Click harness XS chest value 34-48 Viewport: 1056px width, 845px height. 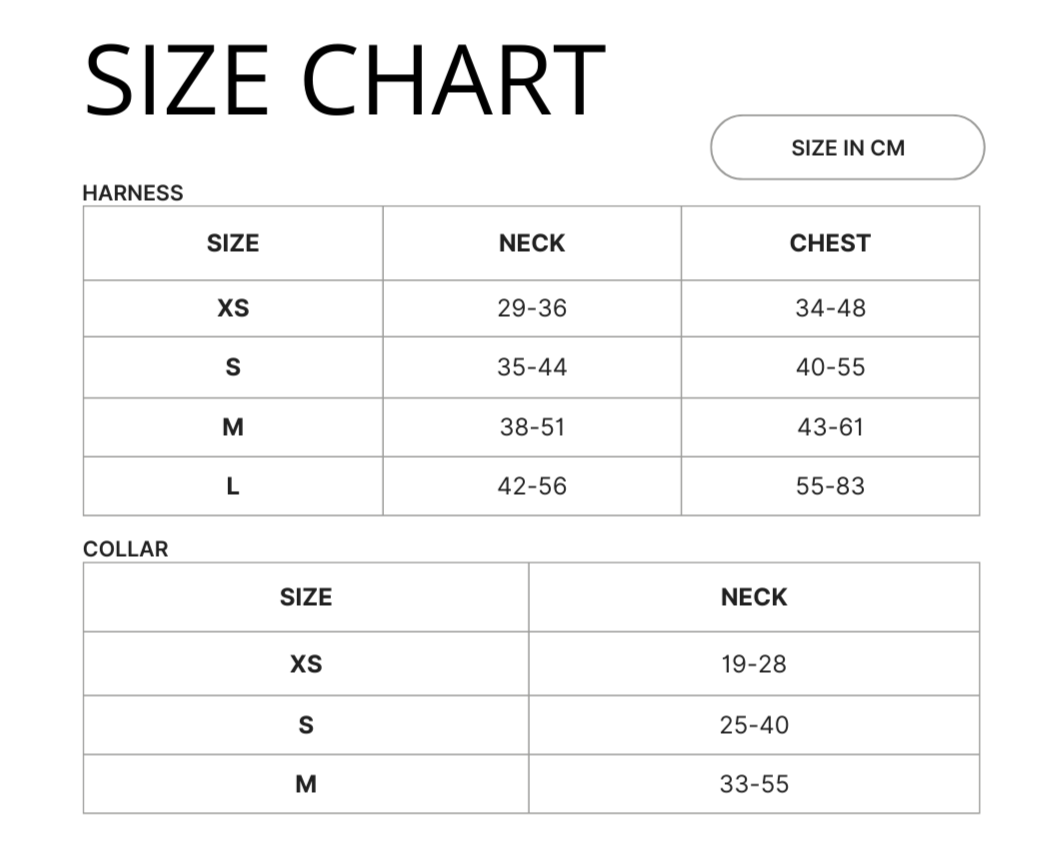click(830, 308)
